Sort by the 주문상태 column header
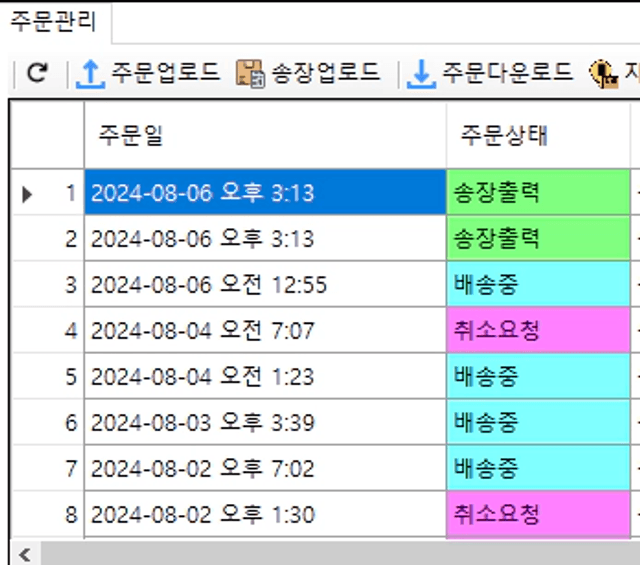The image size is (640, 565). [x=538, y=135]
